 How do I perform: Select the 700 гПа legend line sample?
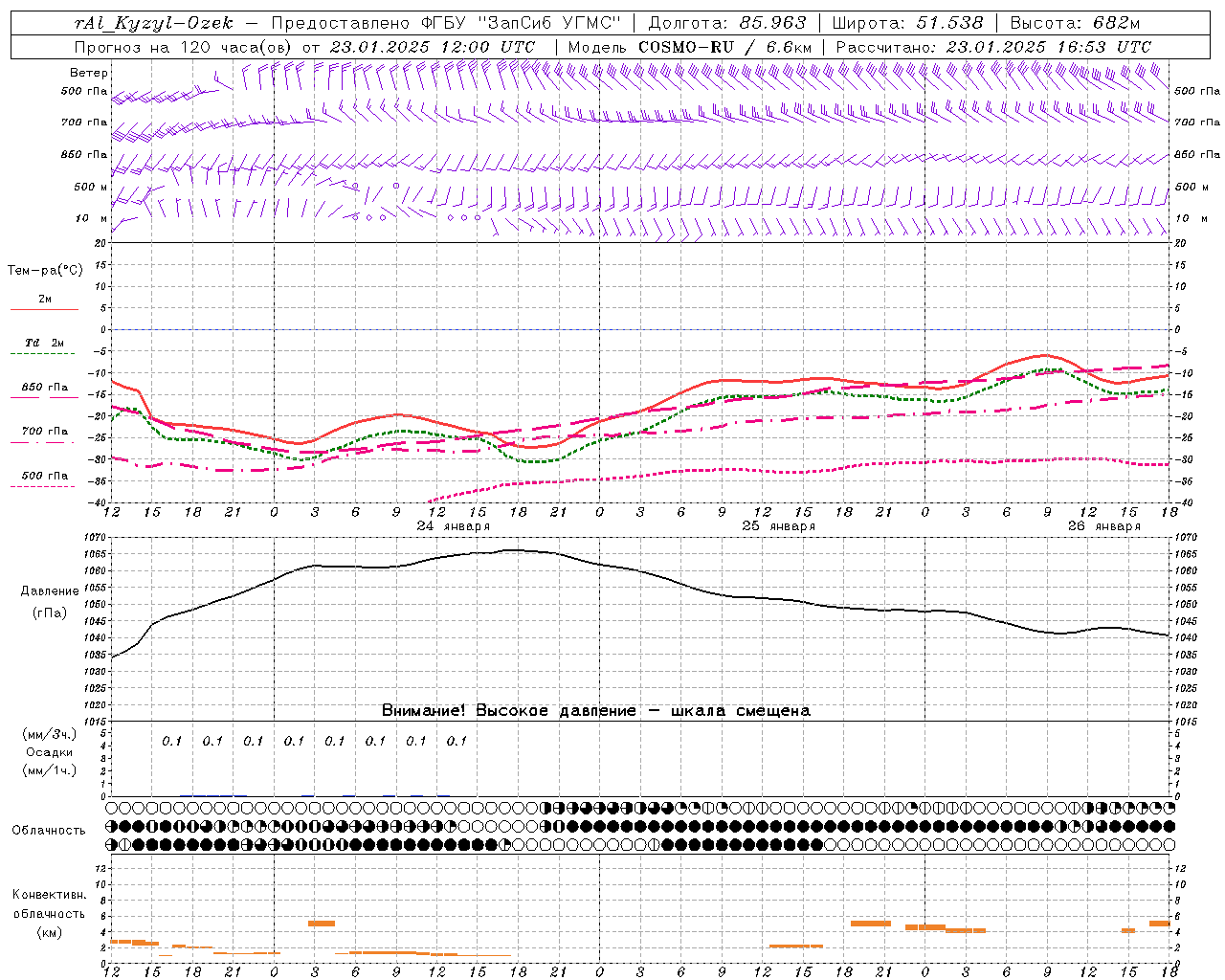[44, 442]
